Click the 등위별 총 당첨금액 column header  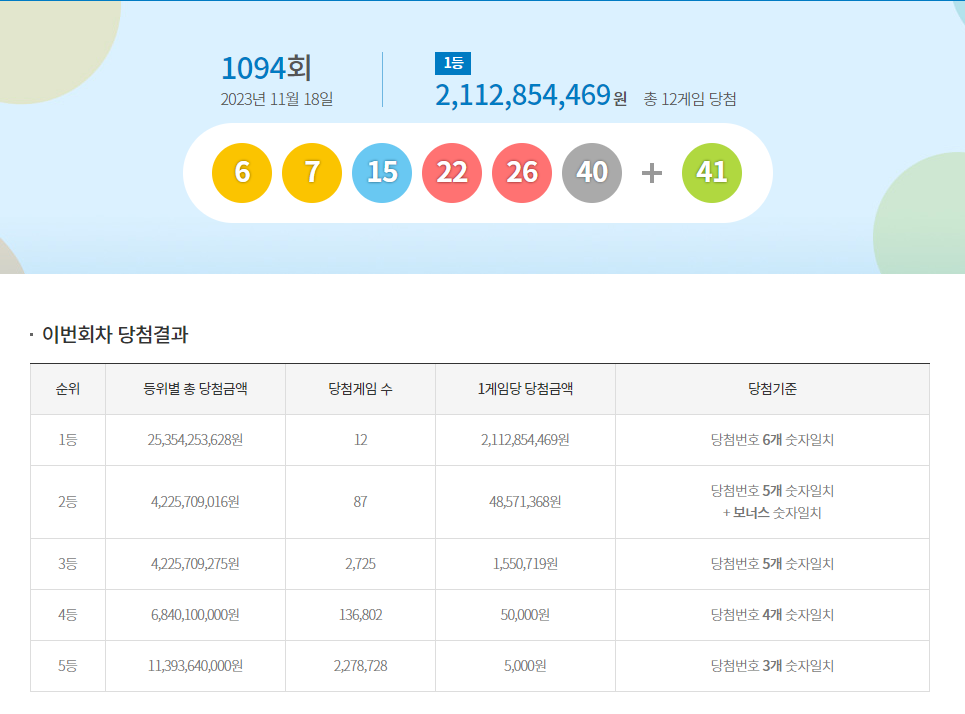pyautogui.click(x=195, y=389)
